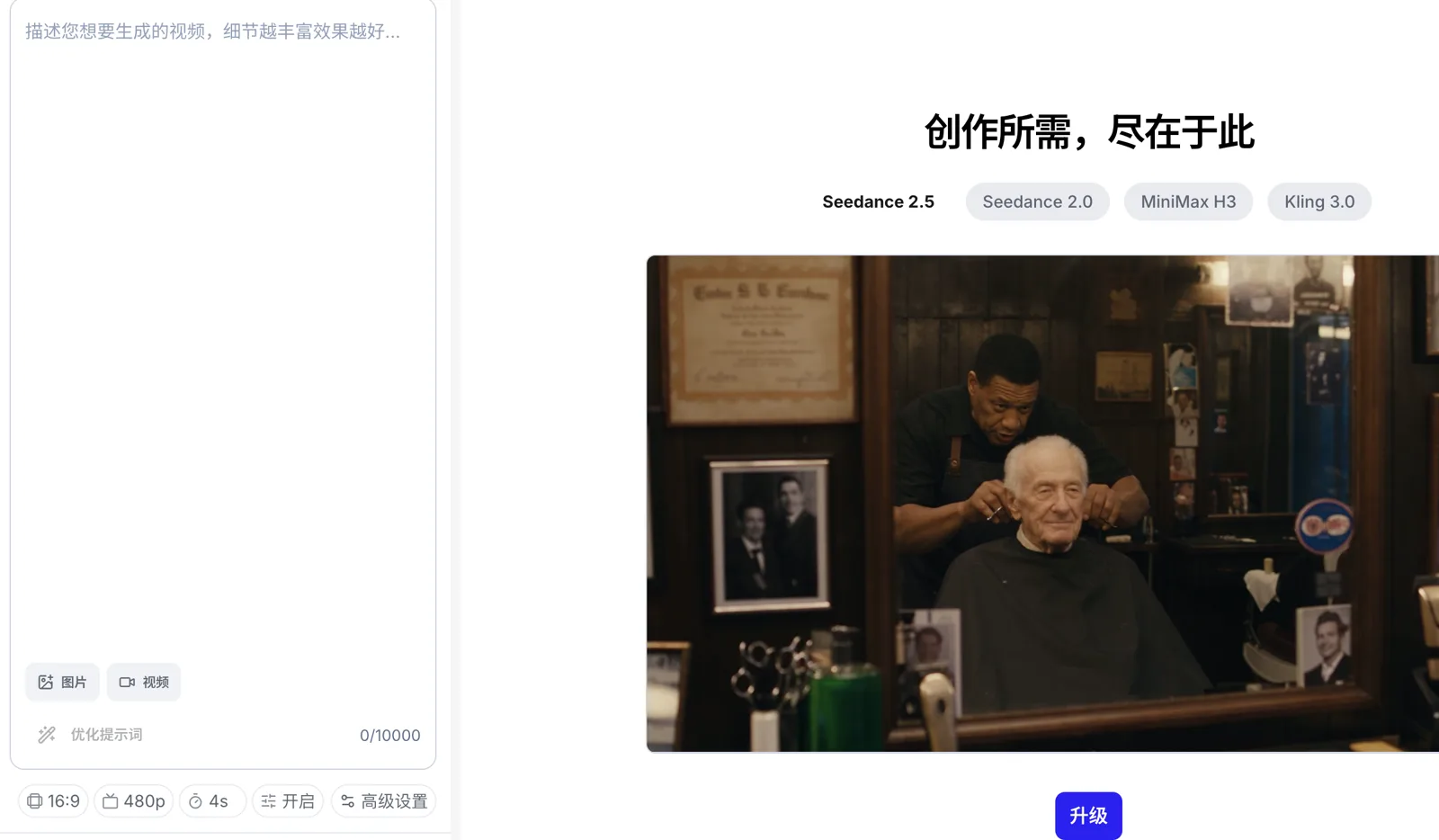Image resolution: width=1439 pixels, height=840 pixels.
Task: Open the 4s duration selector
Action: click(x=212, y=801)
